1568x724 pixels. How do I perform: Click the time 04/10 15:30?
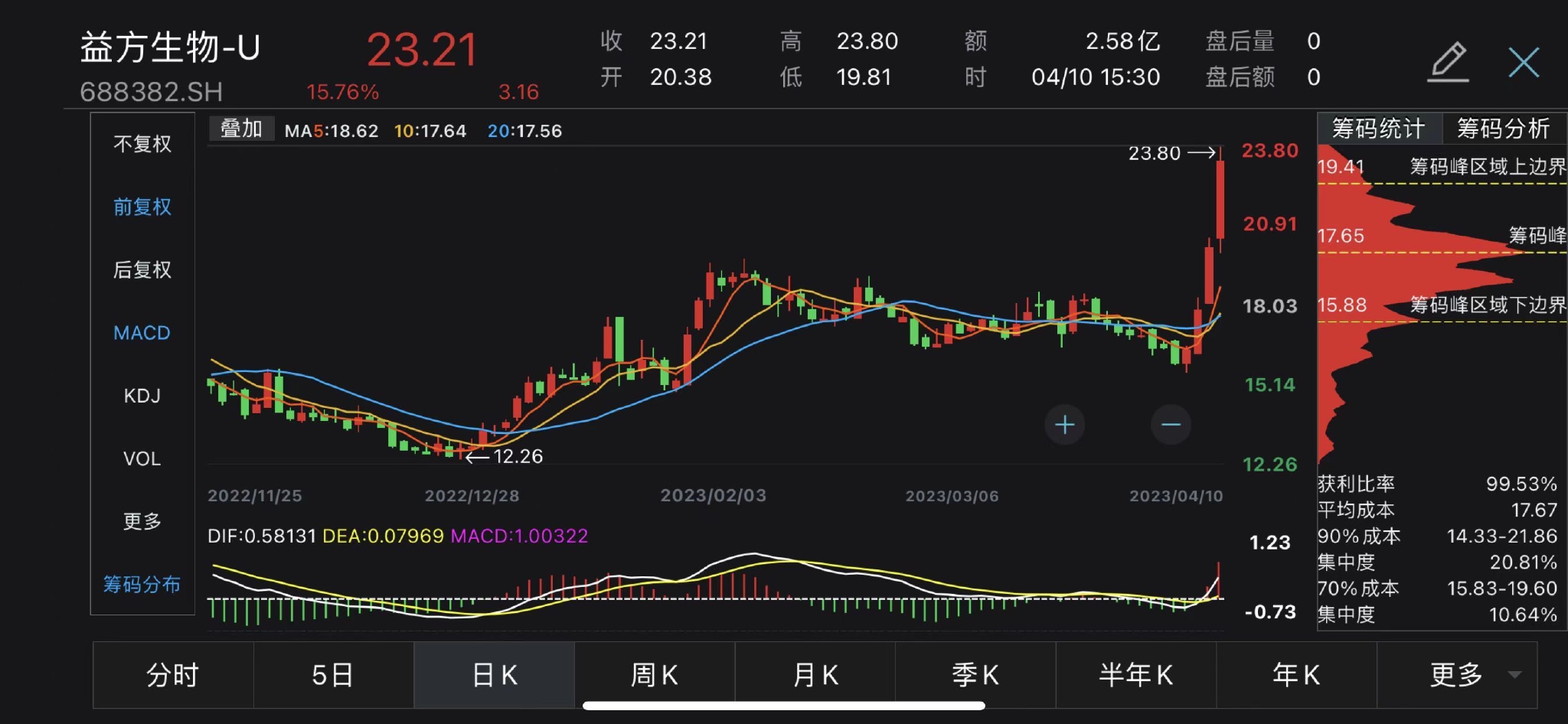pos(1096,77)
